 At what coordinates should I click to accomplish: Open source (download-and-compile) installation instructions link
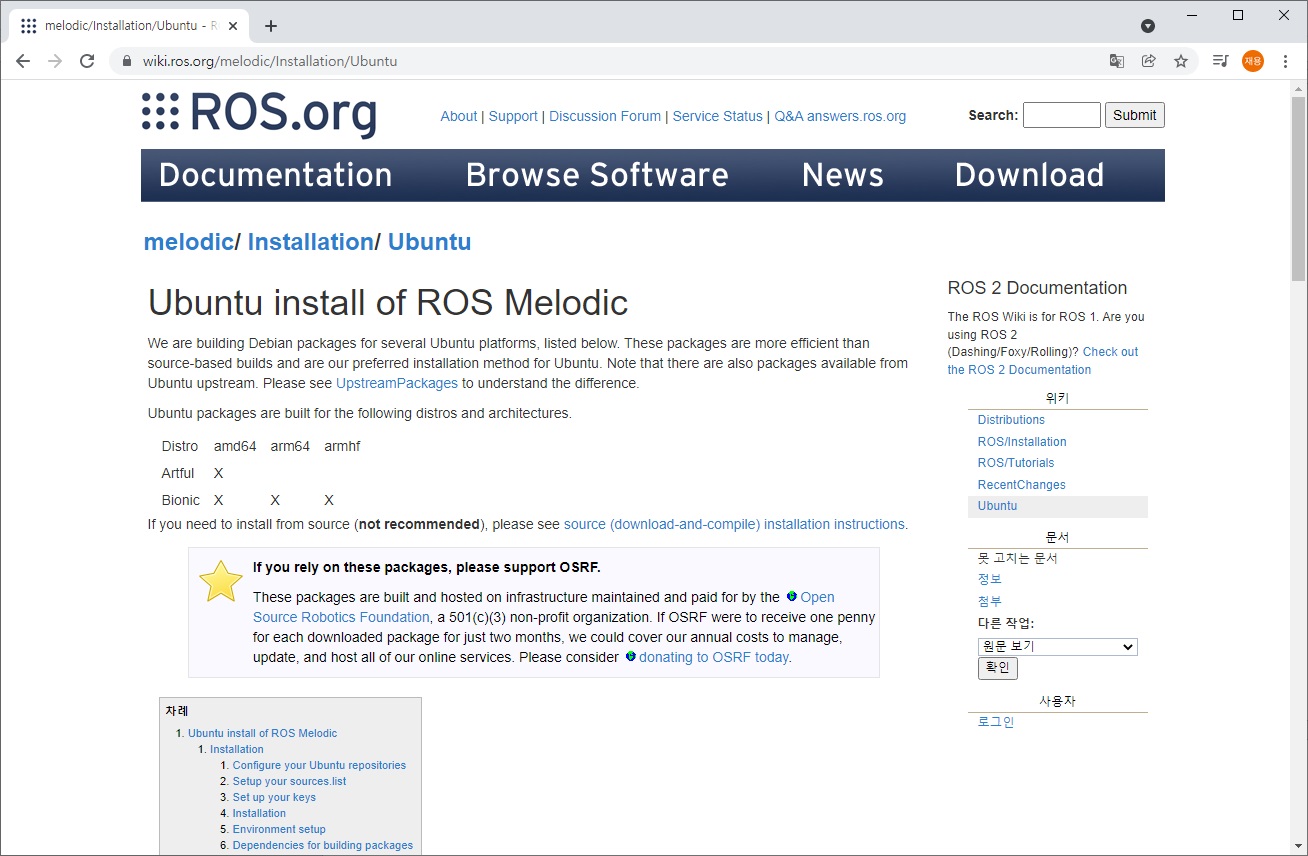tap(734, 524)
